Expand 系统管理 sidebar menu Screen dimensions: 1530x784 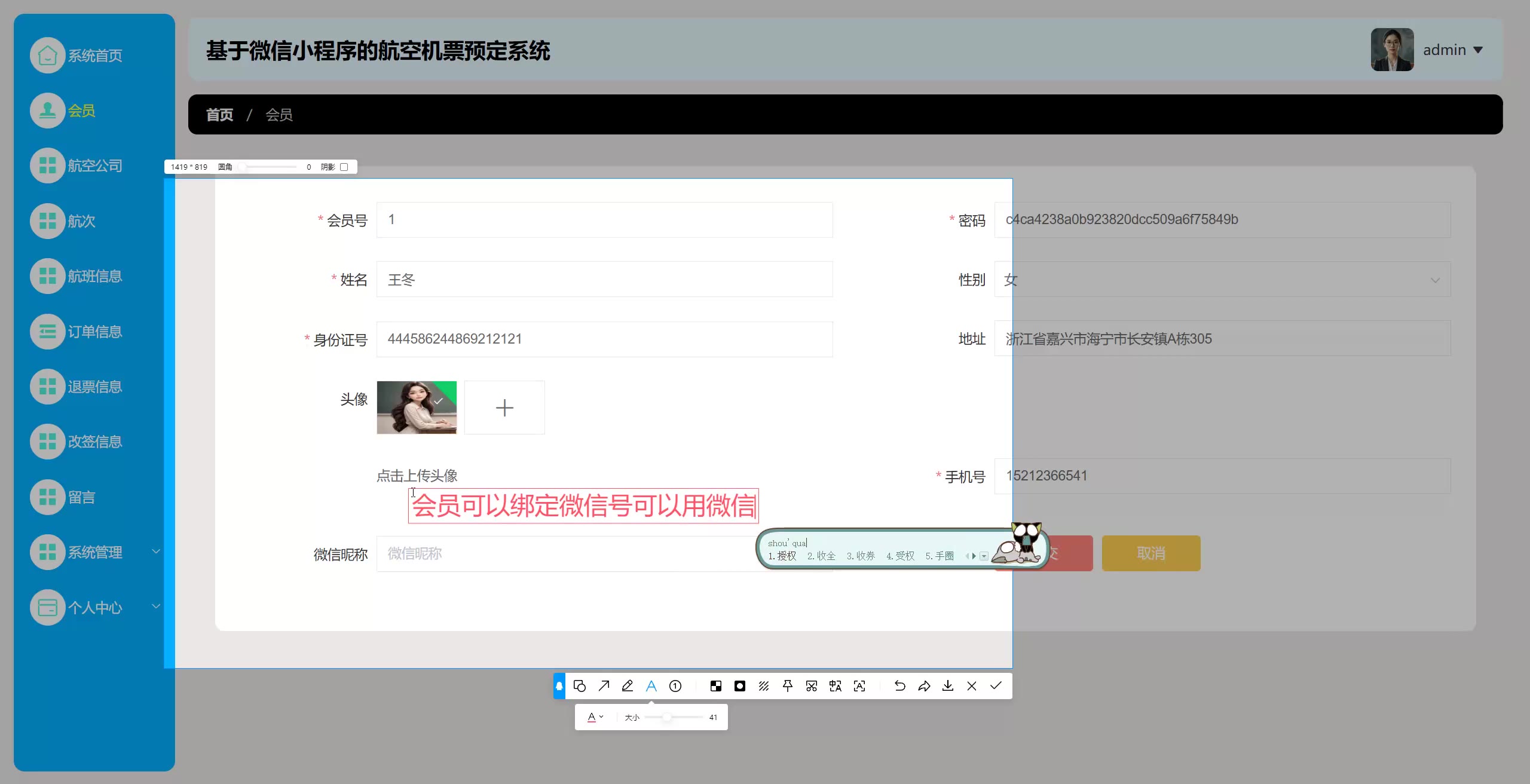tap(94, 552)
